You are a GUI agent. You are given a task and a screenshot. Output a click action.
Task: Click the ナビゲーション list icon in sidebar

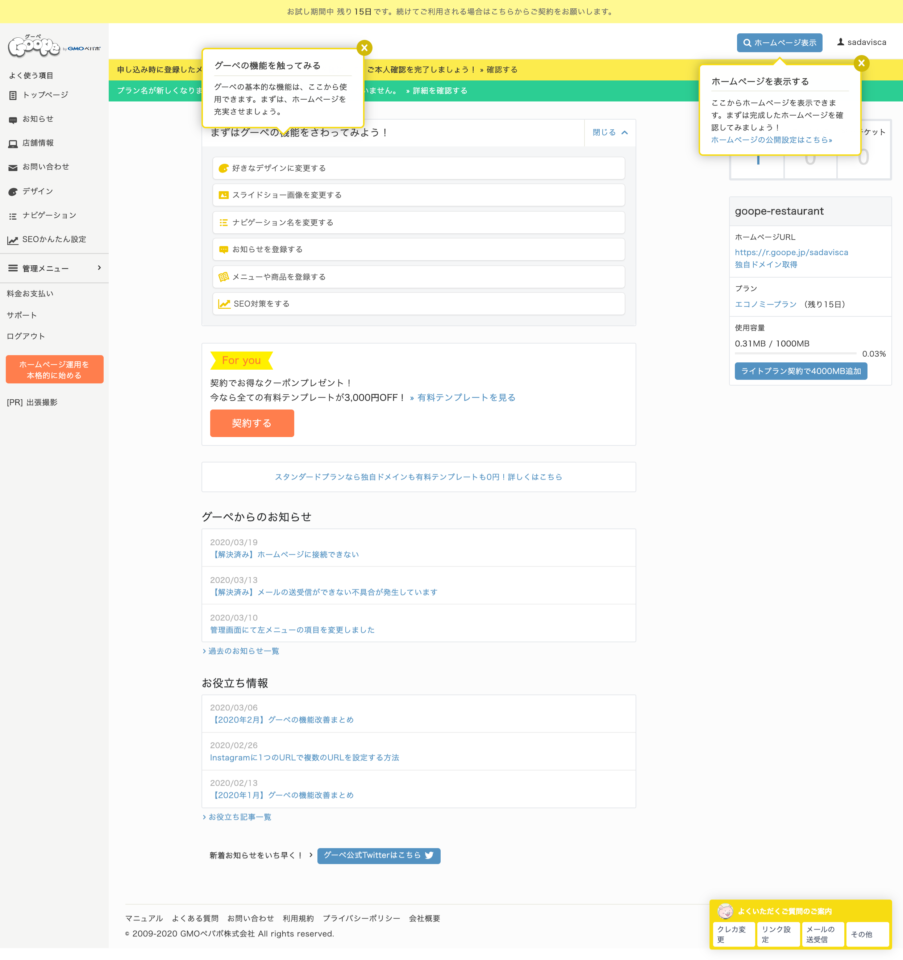13,216
